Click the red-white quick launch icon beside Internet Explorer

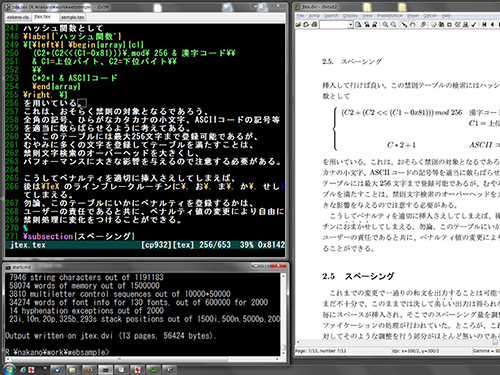coord(31,370)
